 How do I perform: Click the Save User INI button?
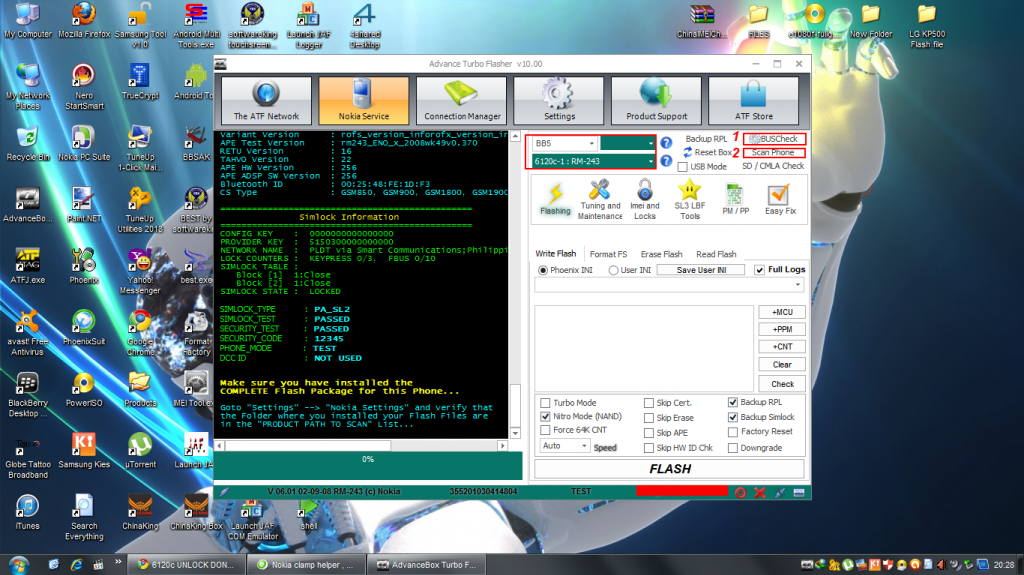coord(701,270)
